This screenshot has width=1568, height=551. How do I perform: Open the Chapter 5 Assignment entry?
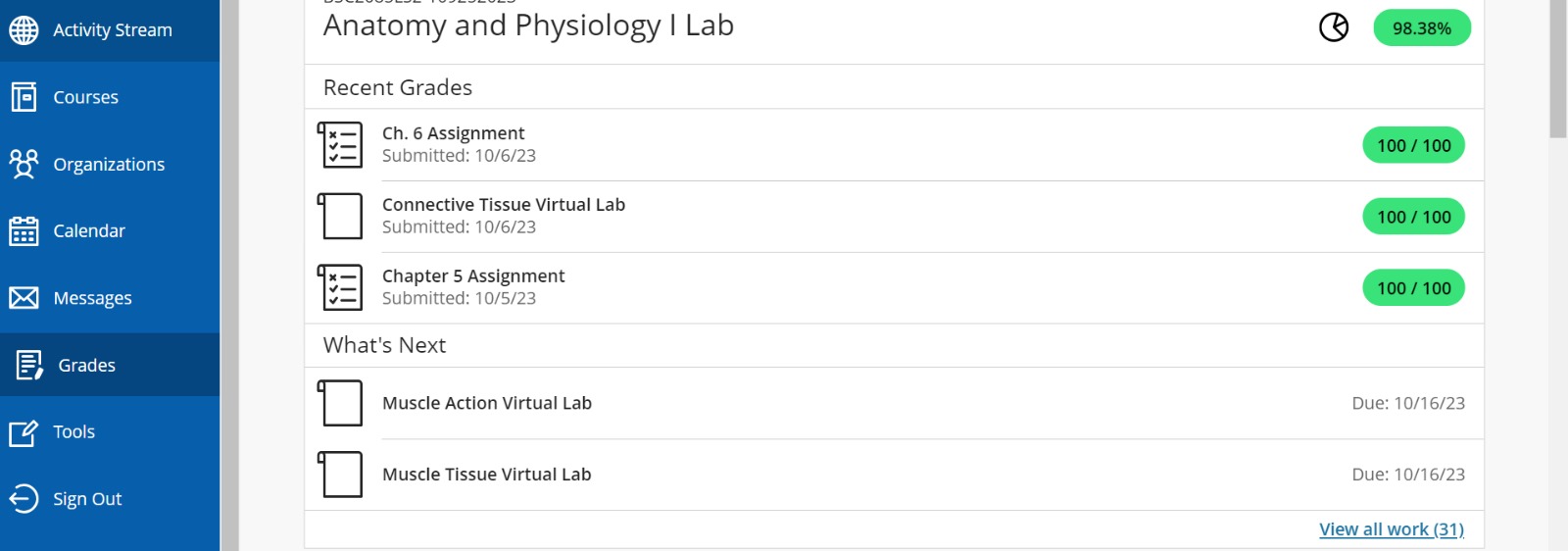tap(473, 276)
